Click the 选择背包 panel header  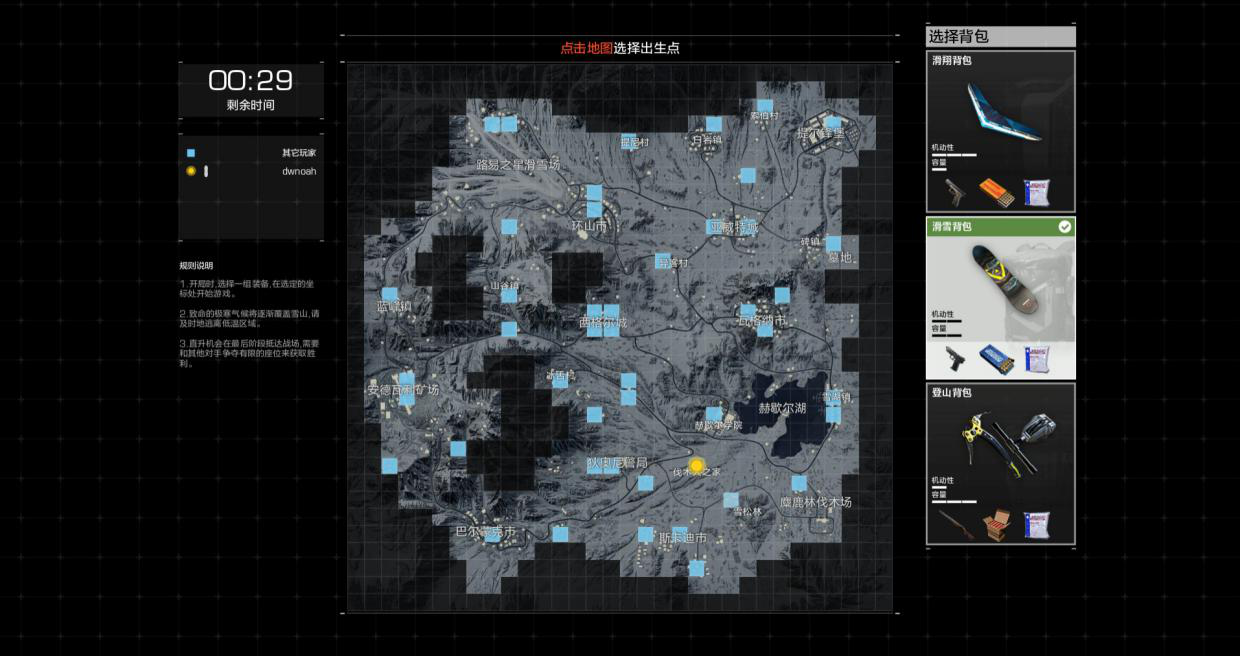(1001, 37)
